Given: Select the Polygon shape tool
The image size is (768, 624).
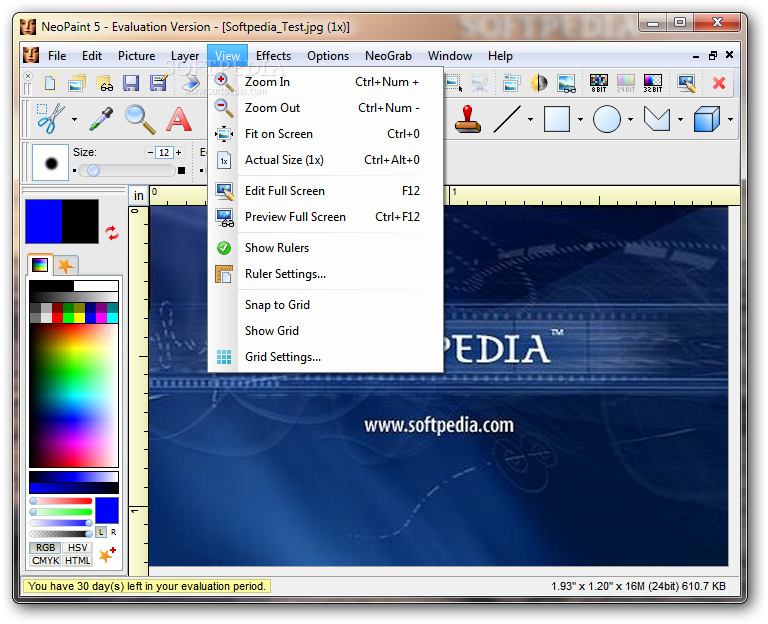Looking at the screenshot, I should (656, 119).
